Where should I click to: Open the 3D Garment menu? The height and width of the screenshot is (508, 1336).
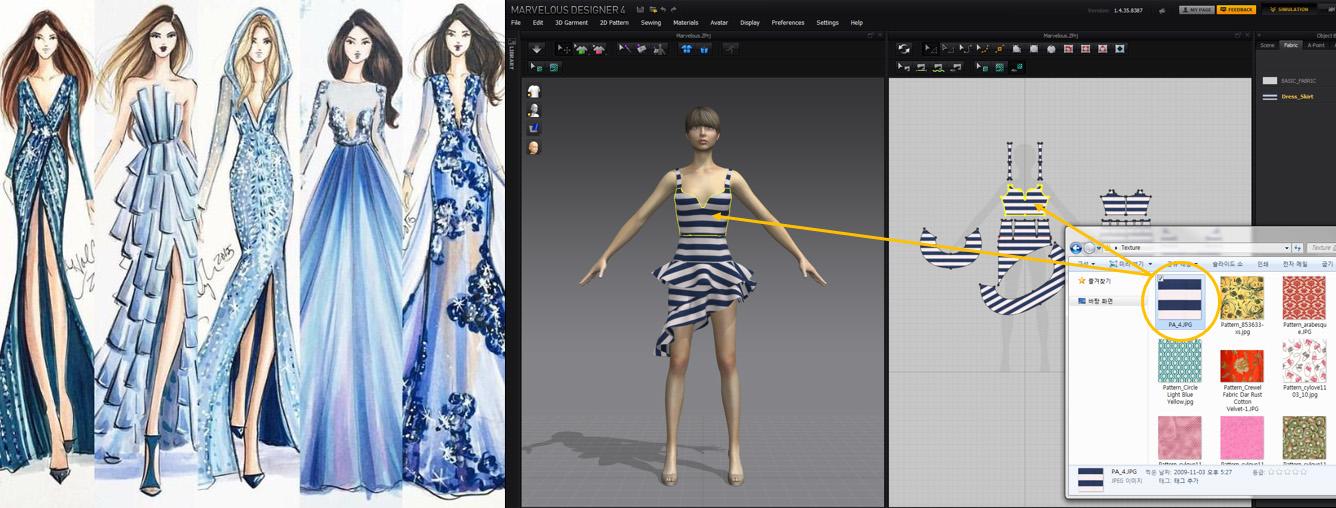pyautogui.click(x=571, y=22)
